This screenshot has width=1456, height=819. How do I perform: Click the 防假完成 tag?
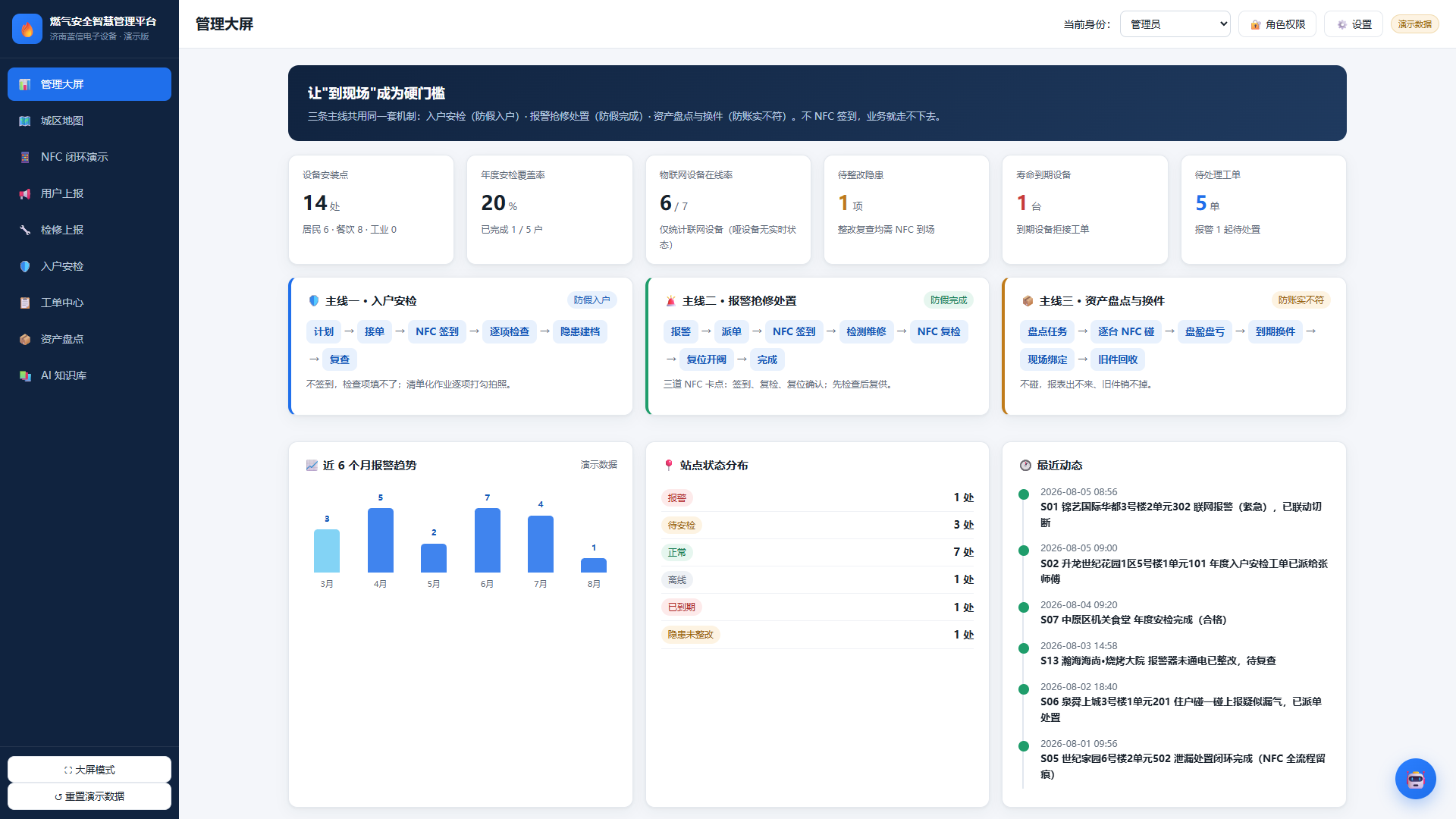[x=949, y=300]
